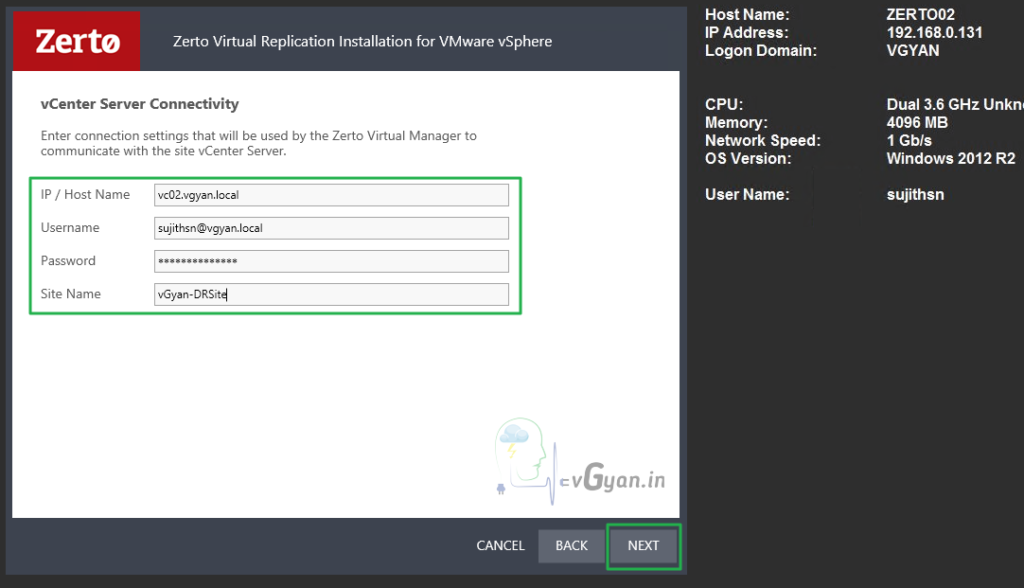Select the Username input field
1024x588 pixels.
[331, 228]
